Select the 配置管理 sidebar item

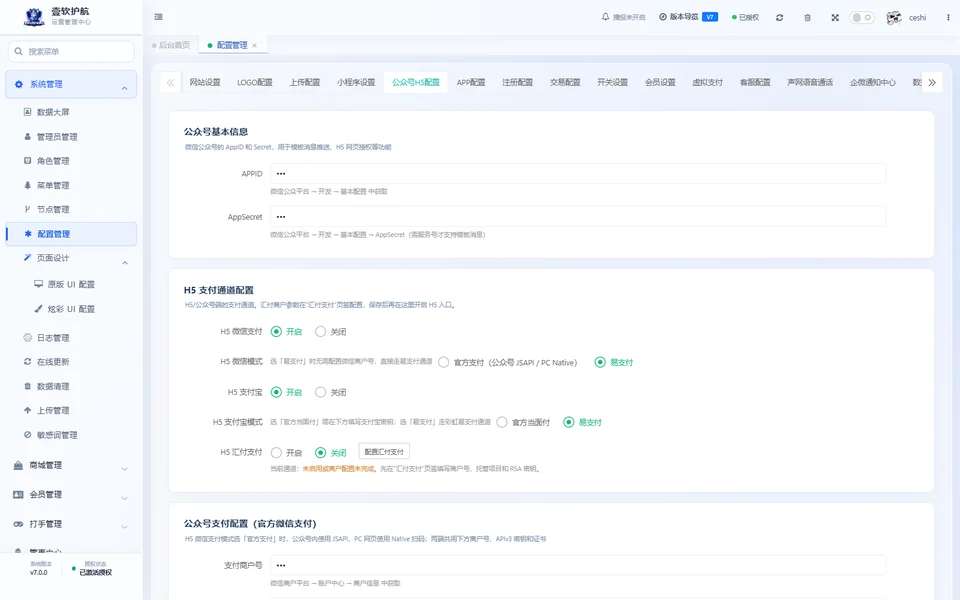point(71,234)
